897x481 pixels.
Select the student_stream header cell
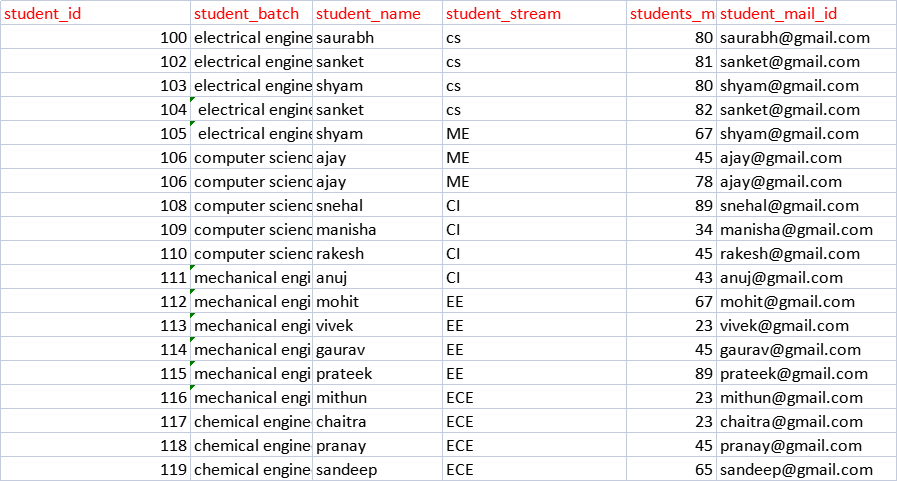(534, 13)
